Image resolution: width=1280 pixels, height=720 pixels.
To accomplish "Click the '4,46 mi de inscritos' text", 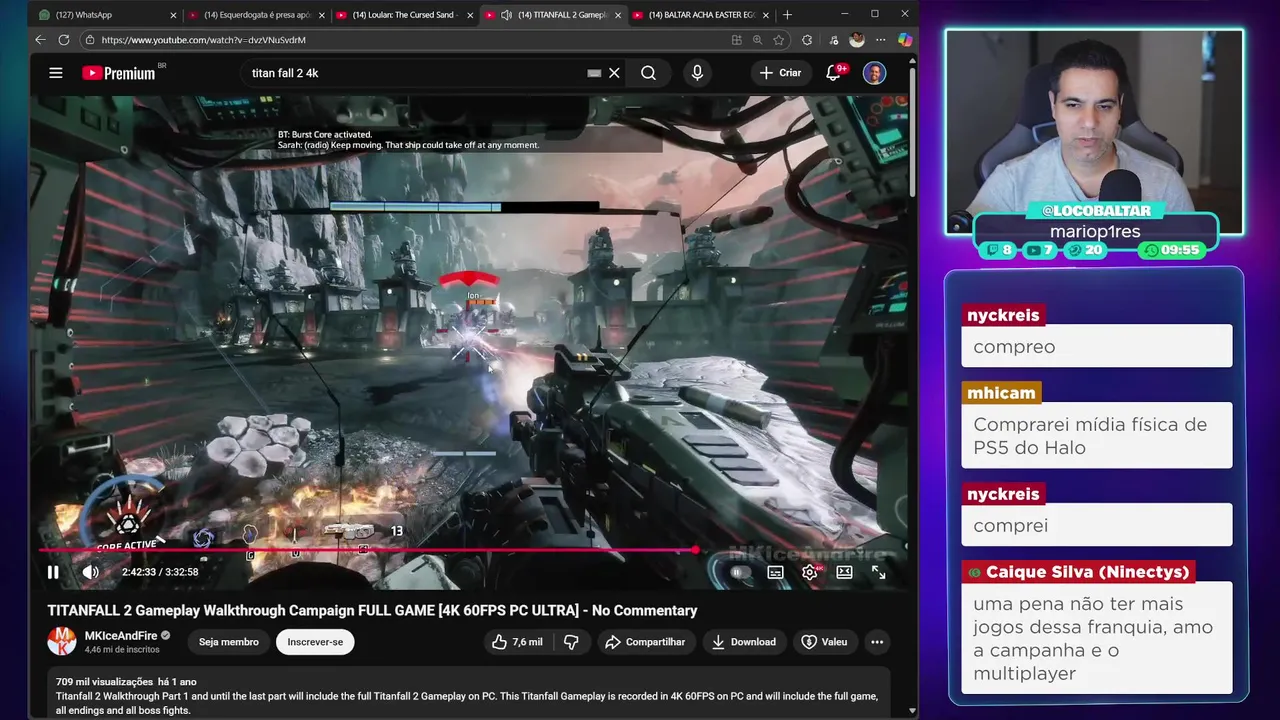I will (122, 649).
